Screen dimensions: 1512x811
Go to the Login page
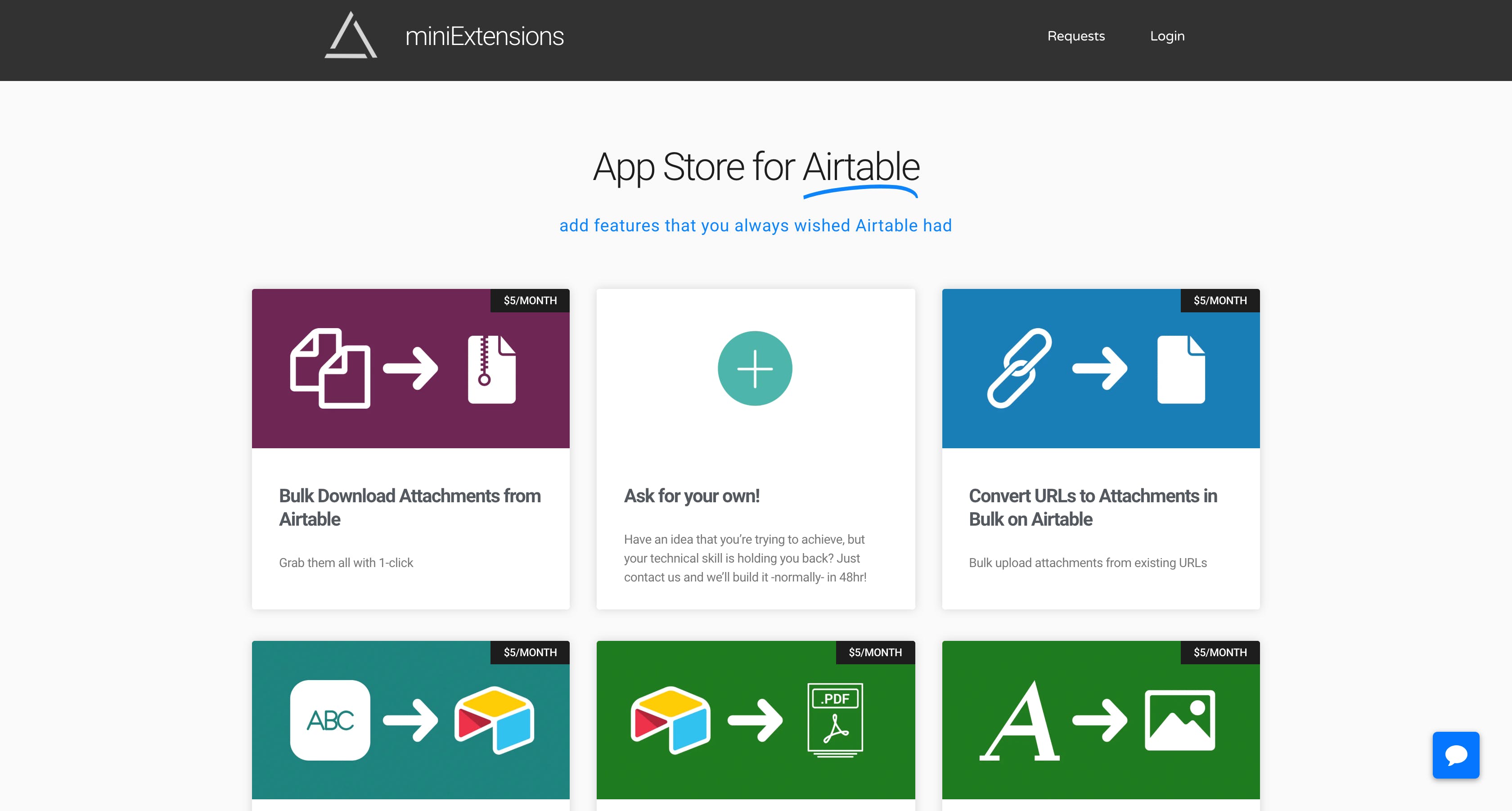coord(1167,36)
